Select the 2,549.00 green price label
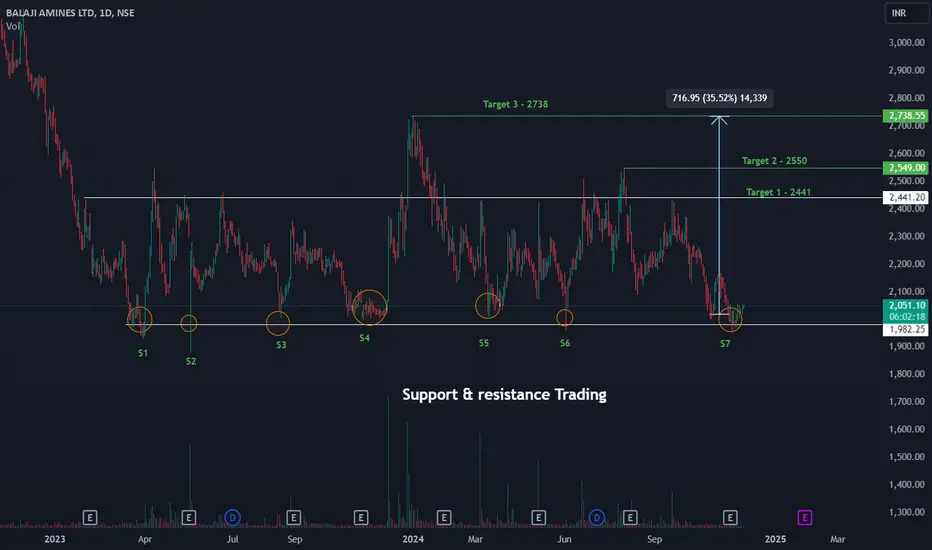The image size is (932, 550). click(x=906, y=168)
